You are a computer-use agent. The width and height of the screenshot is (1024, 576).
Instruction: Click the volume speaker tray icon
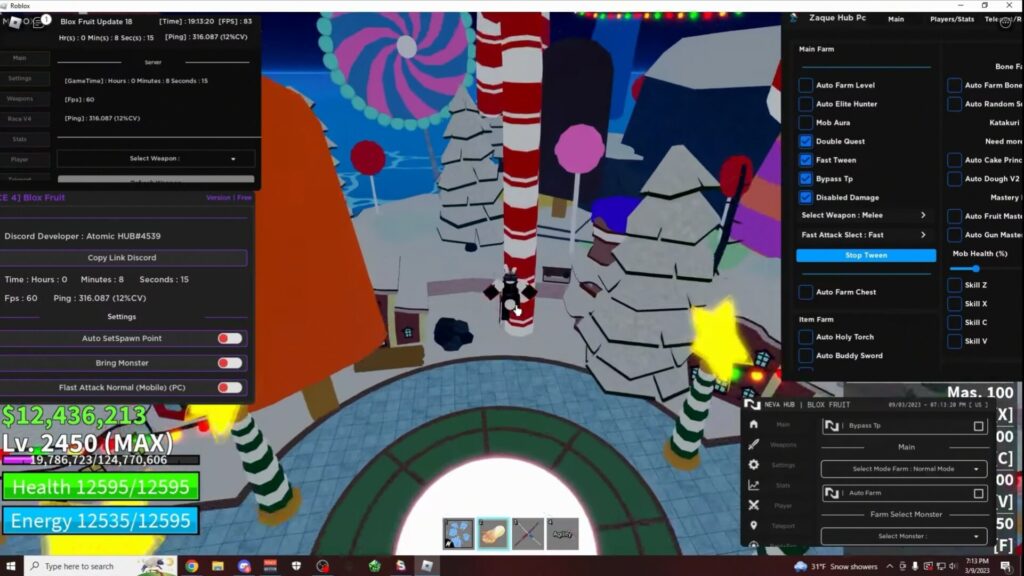953,566
